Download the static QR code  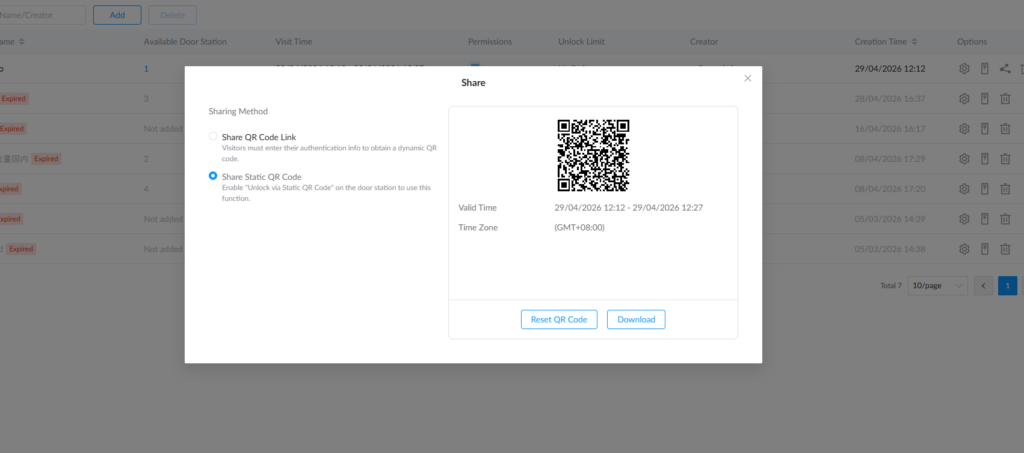coord(636,320)
